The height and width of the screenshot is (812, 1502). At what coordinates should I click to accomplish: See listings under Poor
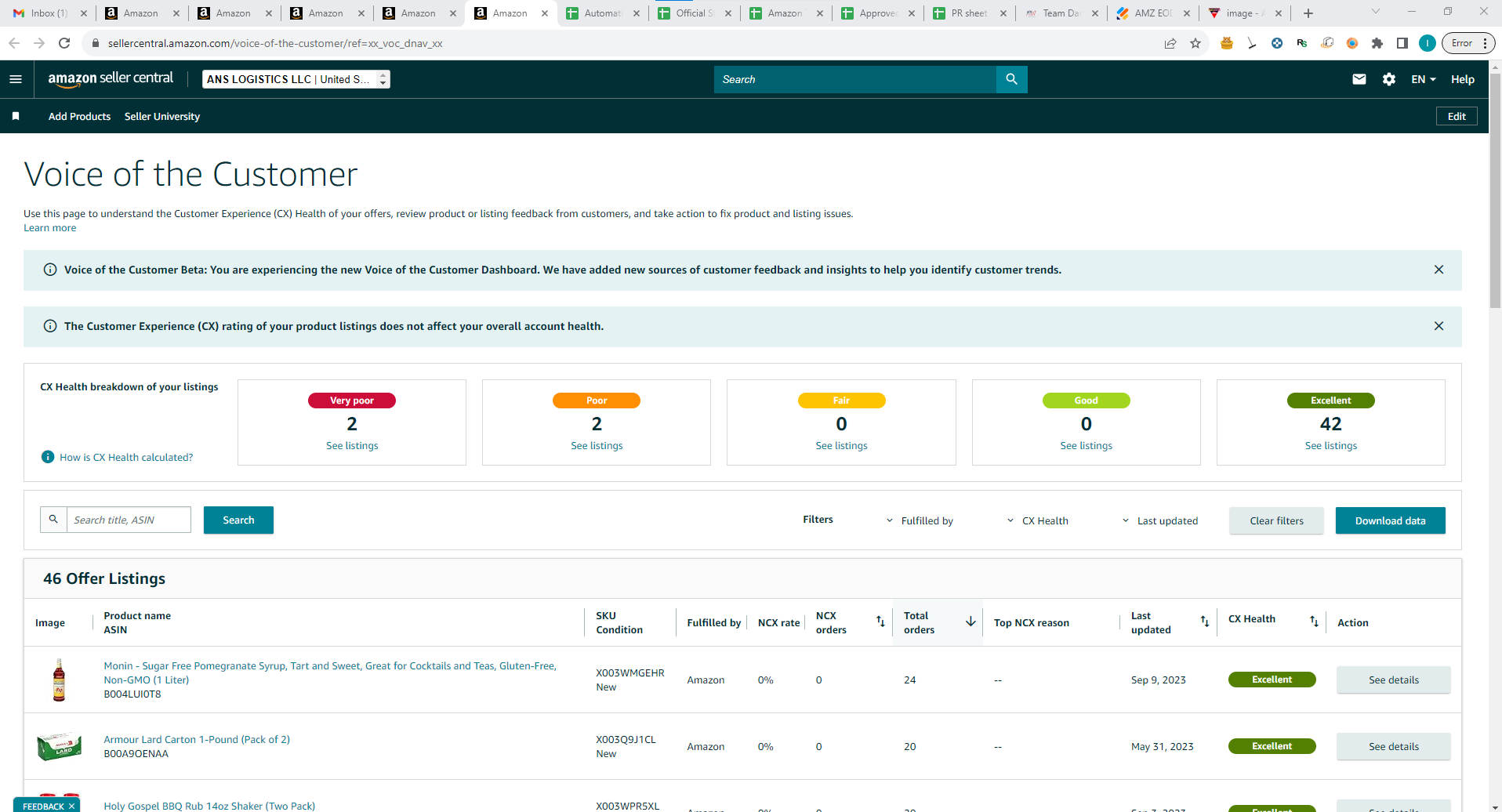pos(597,445)
